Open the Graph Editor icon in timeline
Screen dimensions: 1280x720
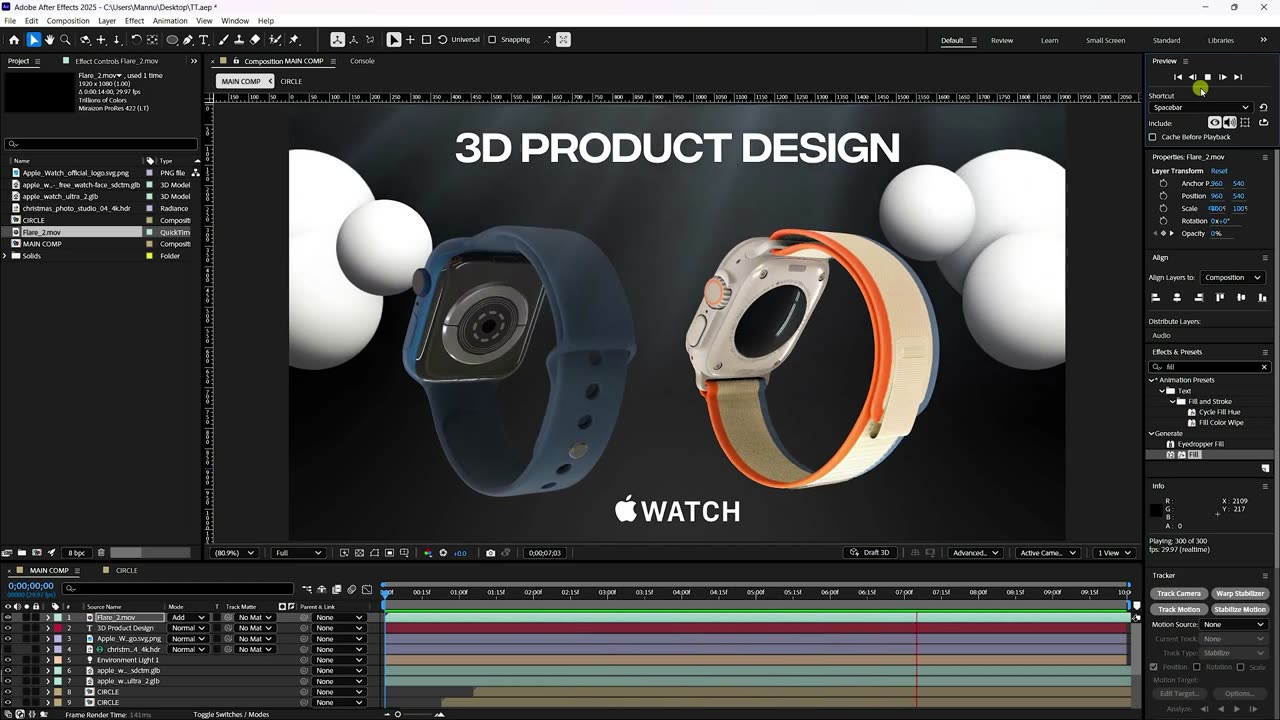pos(367,589)
